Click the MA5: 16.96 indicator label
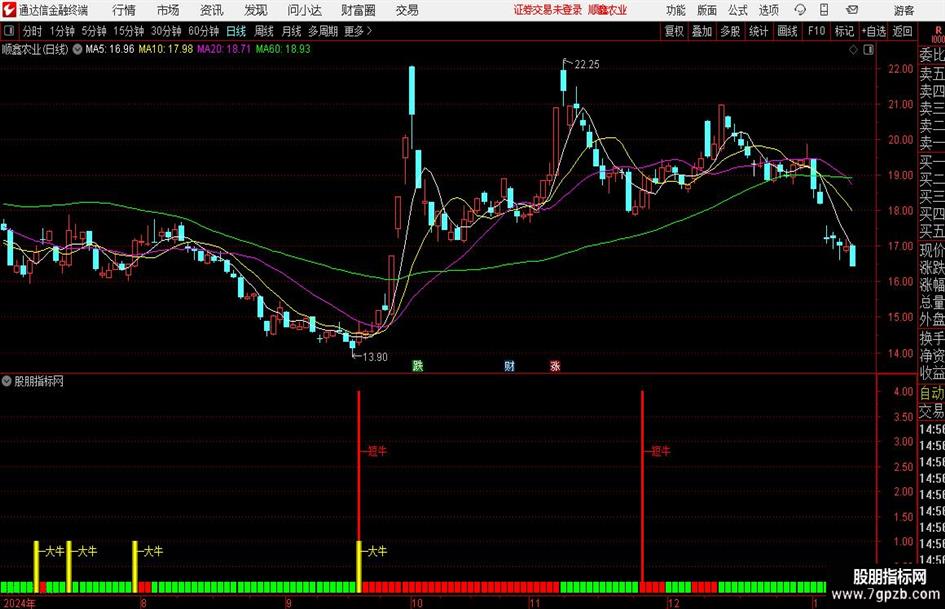This screenshot has height=609, width=945. (x=110, y=49)
